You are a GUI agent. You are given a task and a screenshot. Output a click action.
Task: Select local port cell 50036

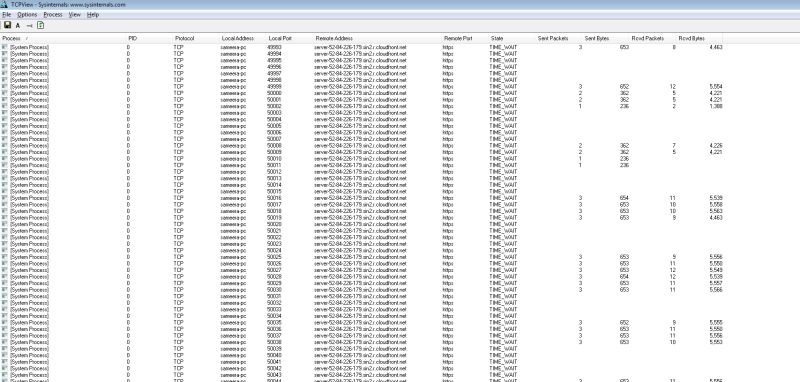click(274, 329)
